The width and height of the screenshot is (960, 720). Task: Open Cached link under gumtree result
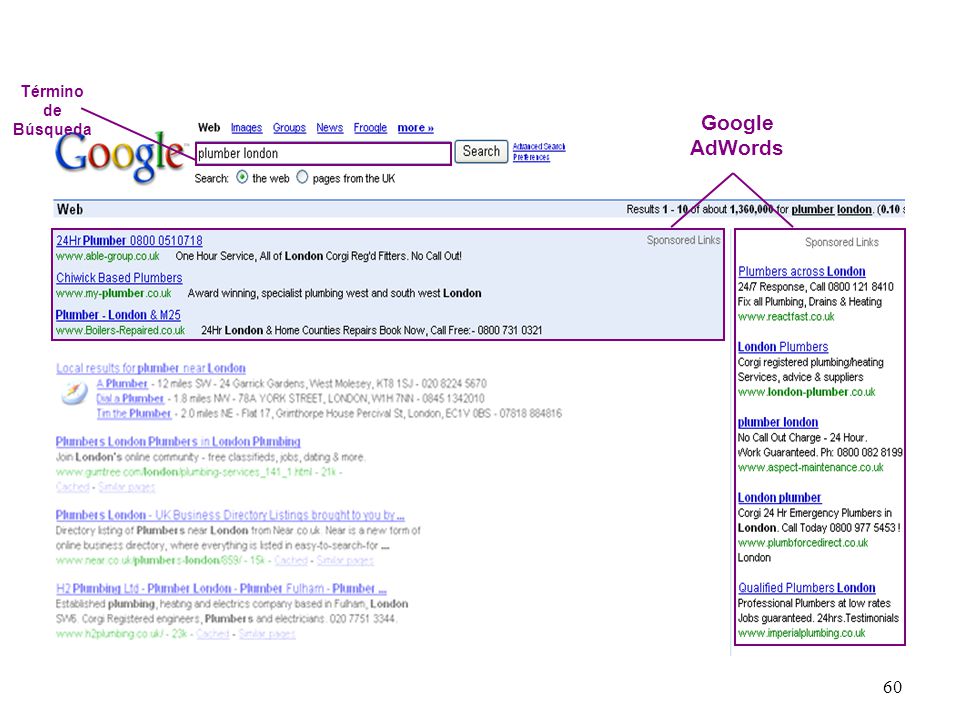click(x=72, y=487)
